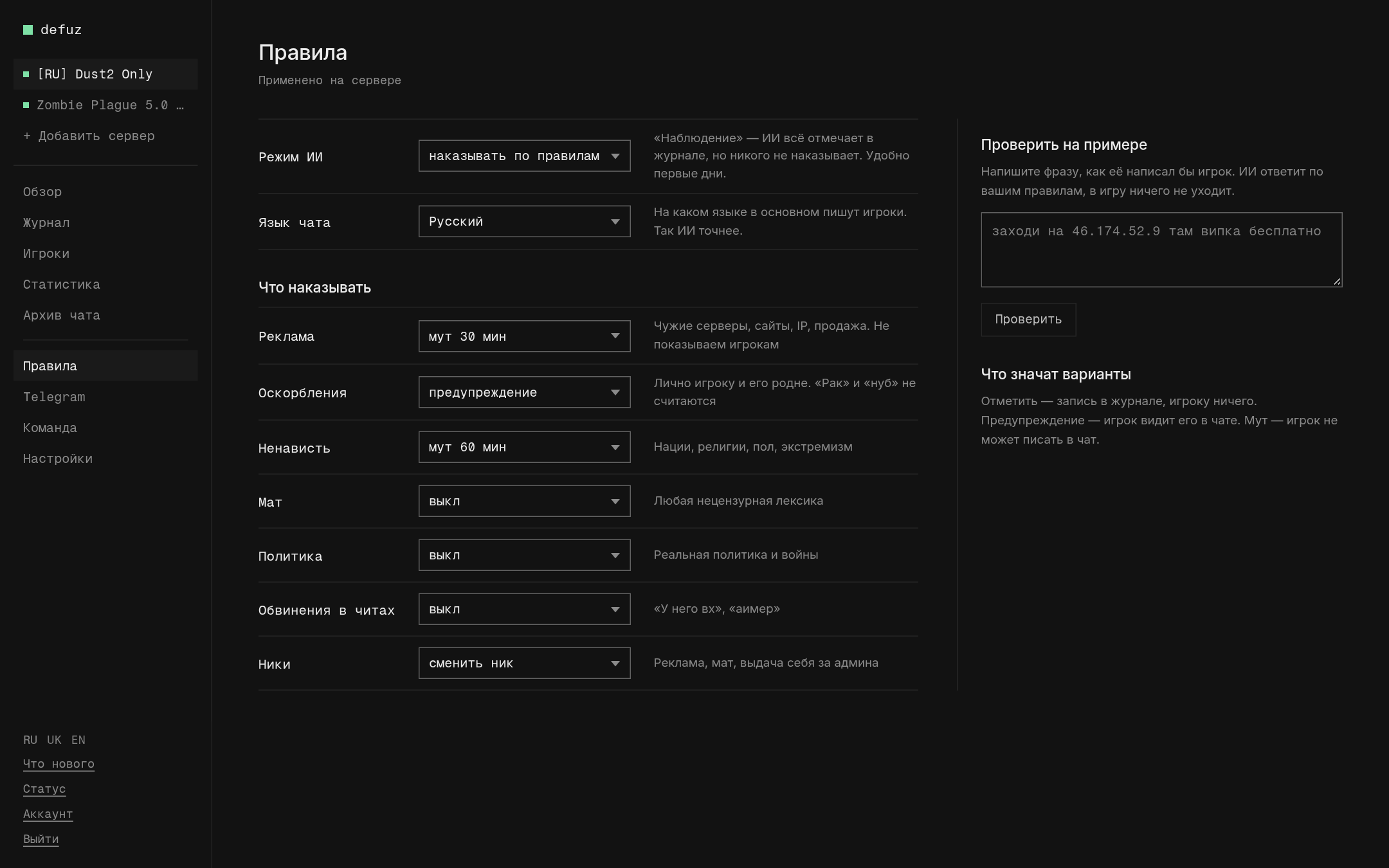This screenshot has width=1389, height=868.
Task: Open the defuz logo home link
Action: click(x=53, y=30)
